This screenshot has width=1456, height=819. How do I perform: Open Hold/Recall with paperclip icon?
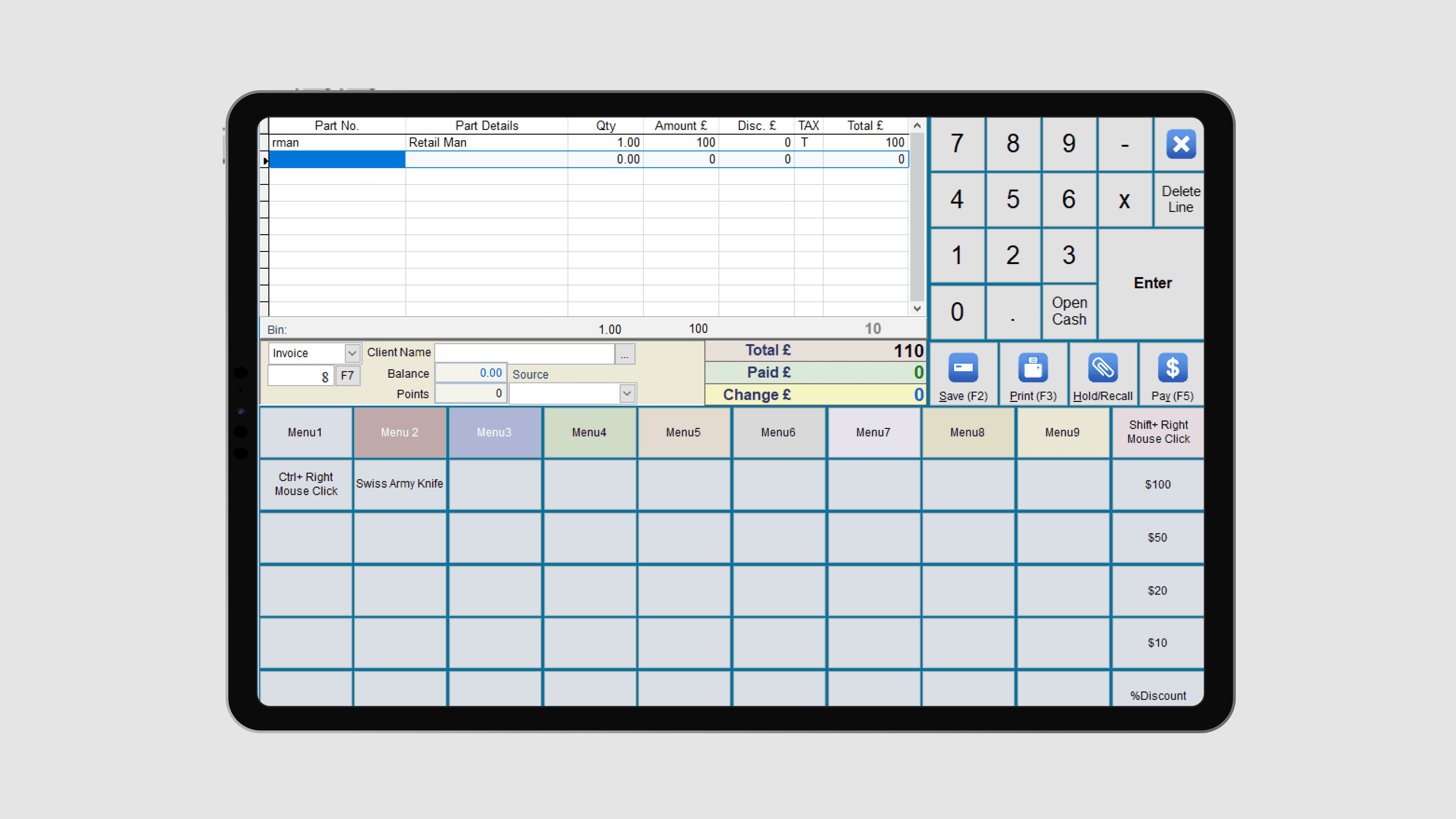pyautogui.click(x=1102, y=369)
